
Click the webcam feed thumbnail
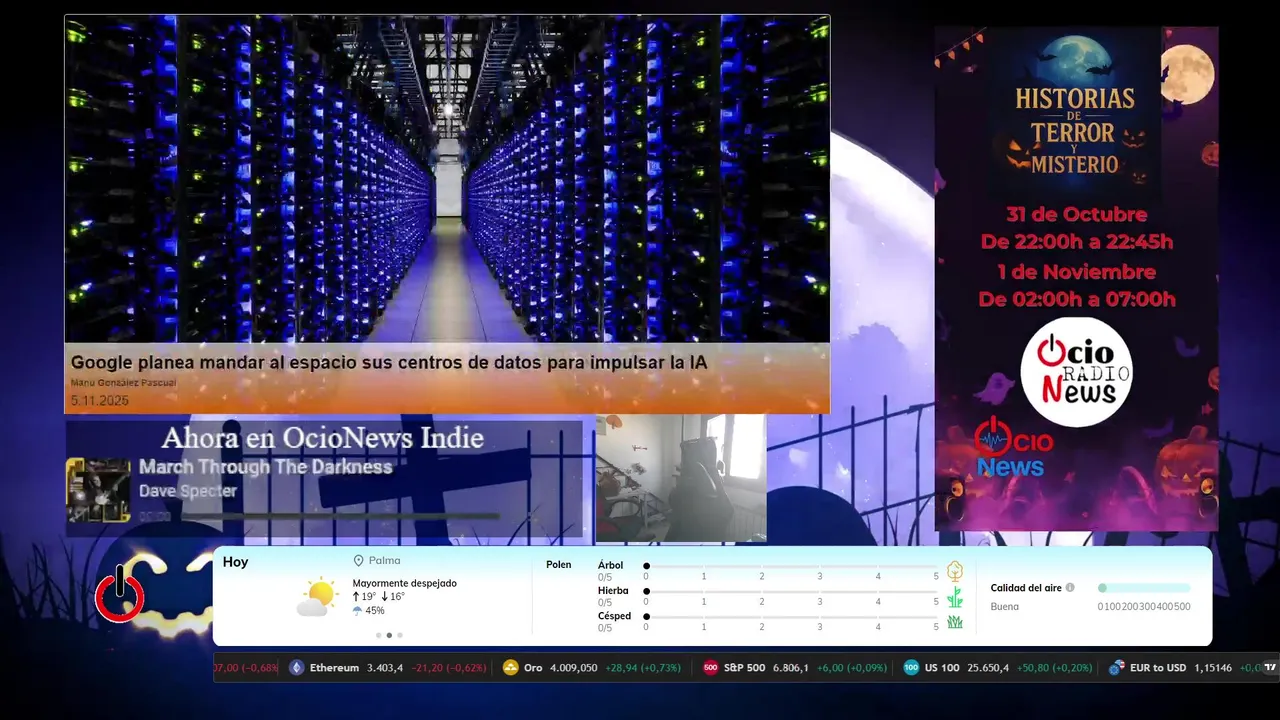[681, 478]
